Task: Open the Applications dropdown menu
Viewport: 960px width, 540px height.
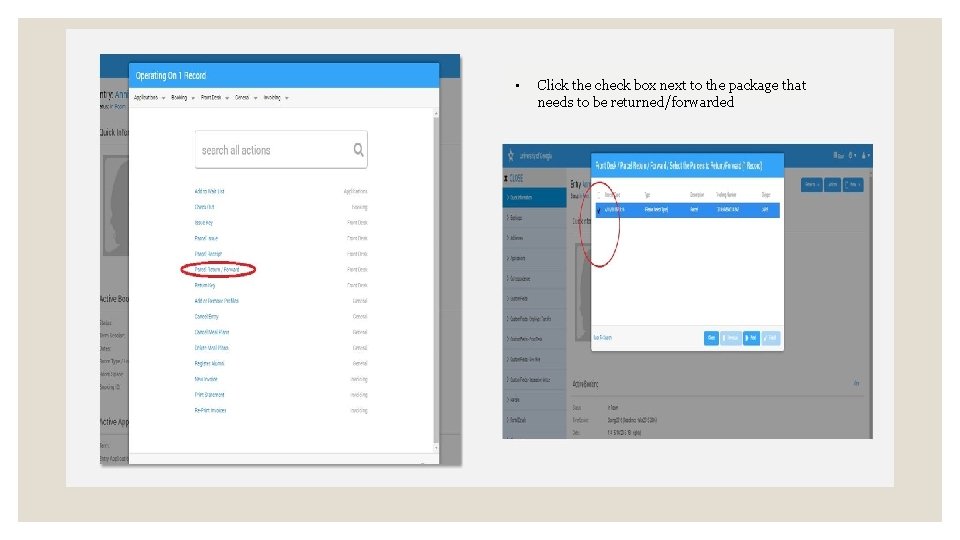Action: (x=149, y=98)
